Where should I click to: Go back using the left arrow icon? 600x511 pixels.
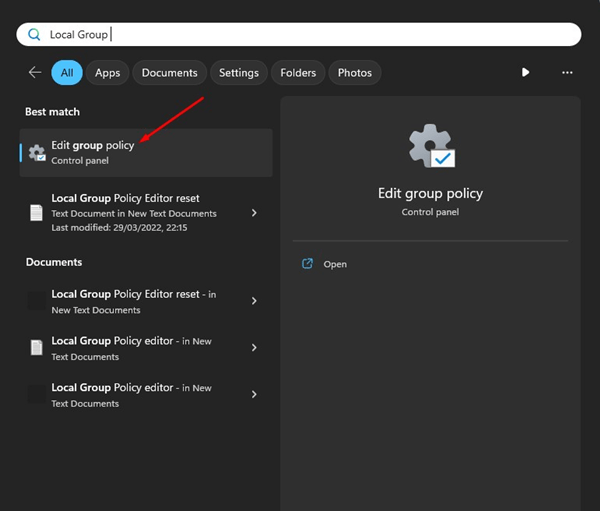[x=35, y=73]
